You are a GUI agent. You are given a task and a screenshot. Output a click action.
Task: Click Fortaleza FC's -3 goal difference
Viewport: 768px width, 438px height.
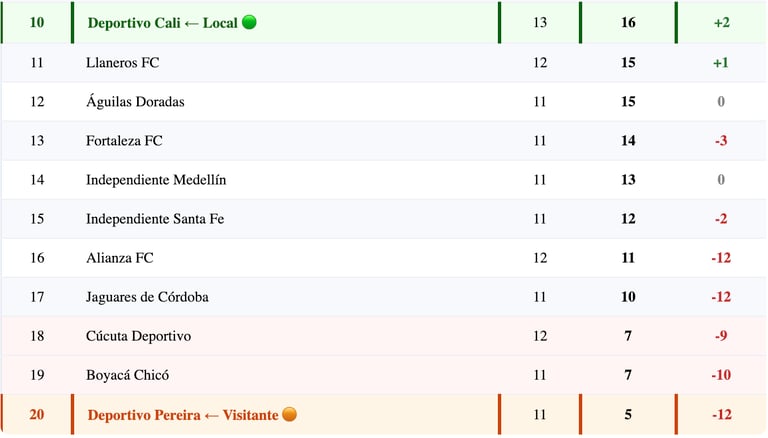[x=721, y=140]
